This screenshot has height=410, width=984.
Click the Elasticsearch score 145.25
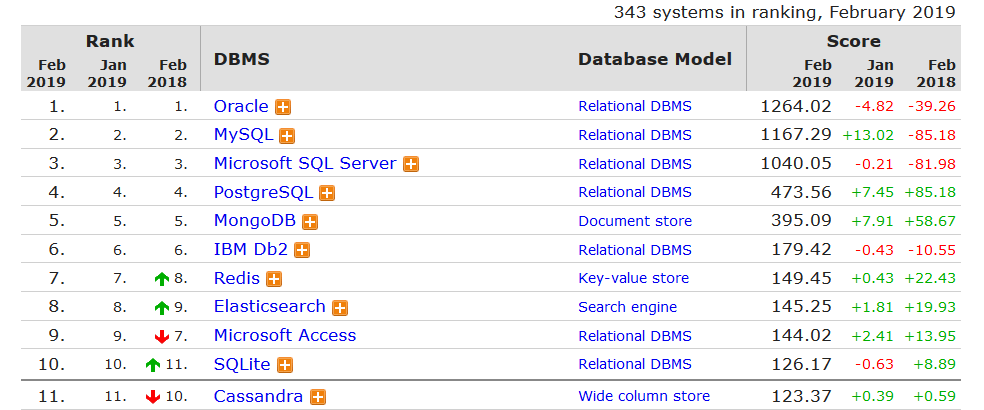801,308
